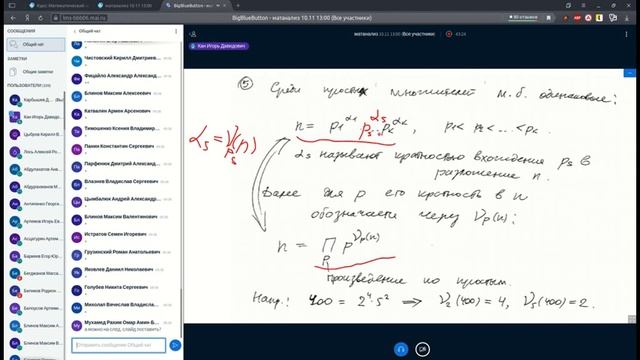
Task: Open a new browser tab with plus
Action: [238, 6]
